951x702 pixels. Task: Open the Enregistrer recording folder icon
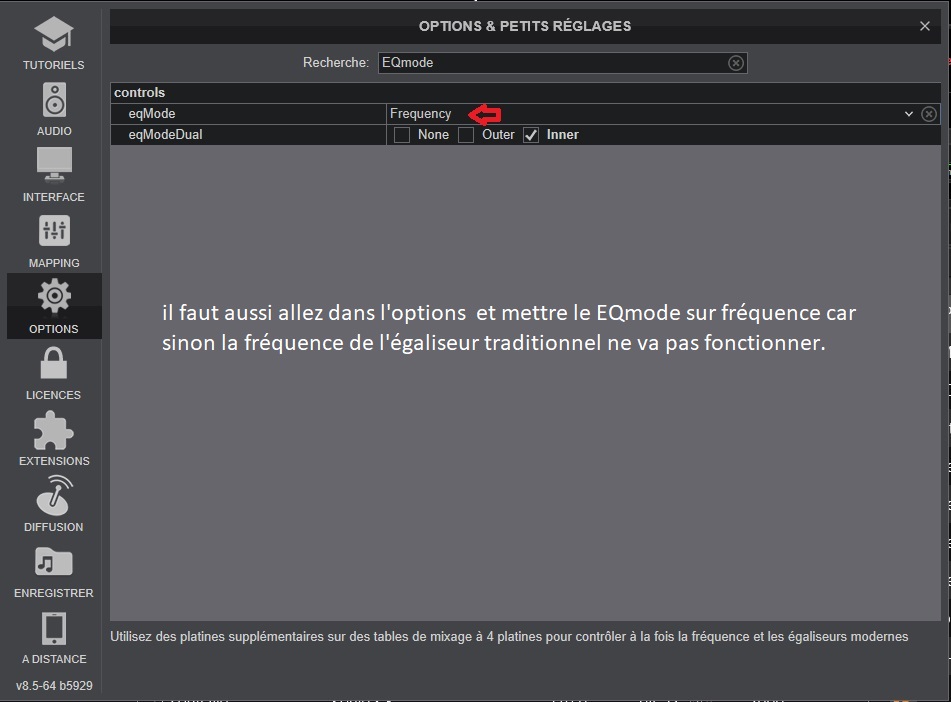click(x=54, y=561)
